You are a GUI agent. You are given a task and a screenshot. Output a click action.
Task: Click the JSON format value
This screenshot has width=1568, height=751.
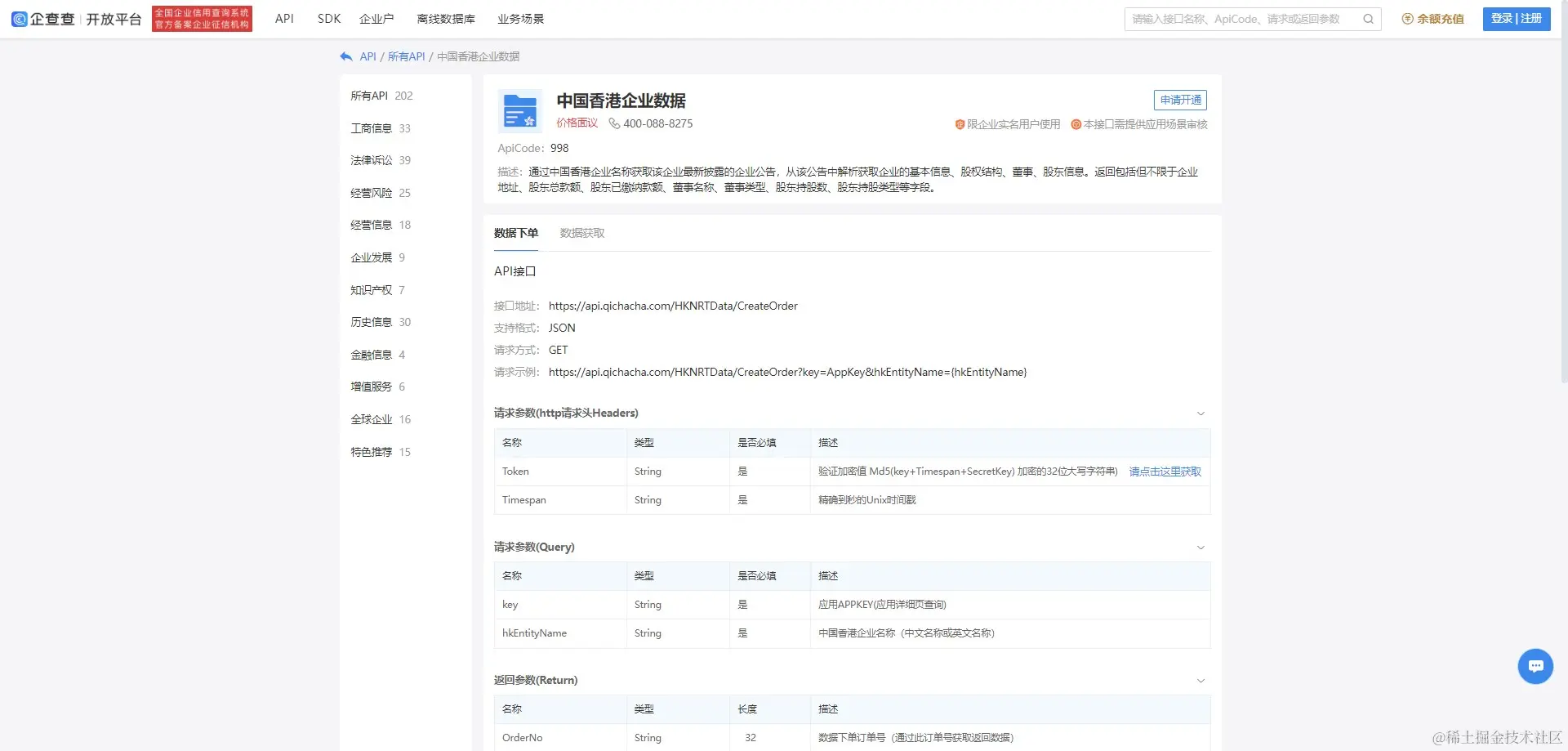coord(562,328)
